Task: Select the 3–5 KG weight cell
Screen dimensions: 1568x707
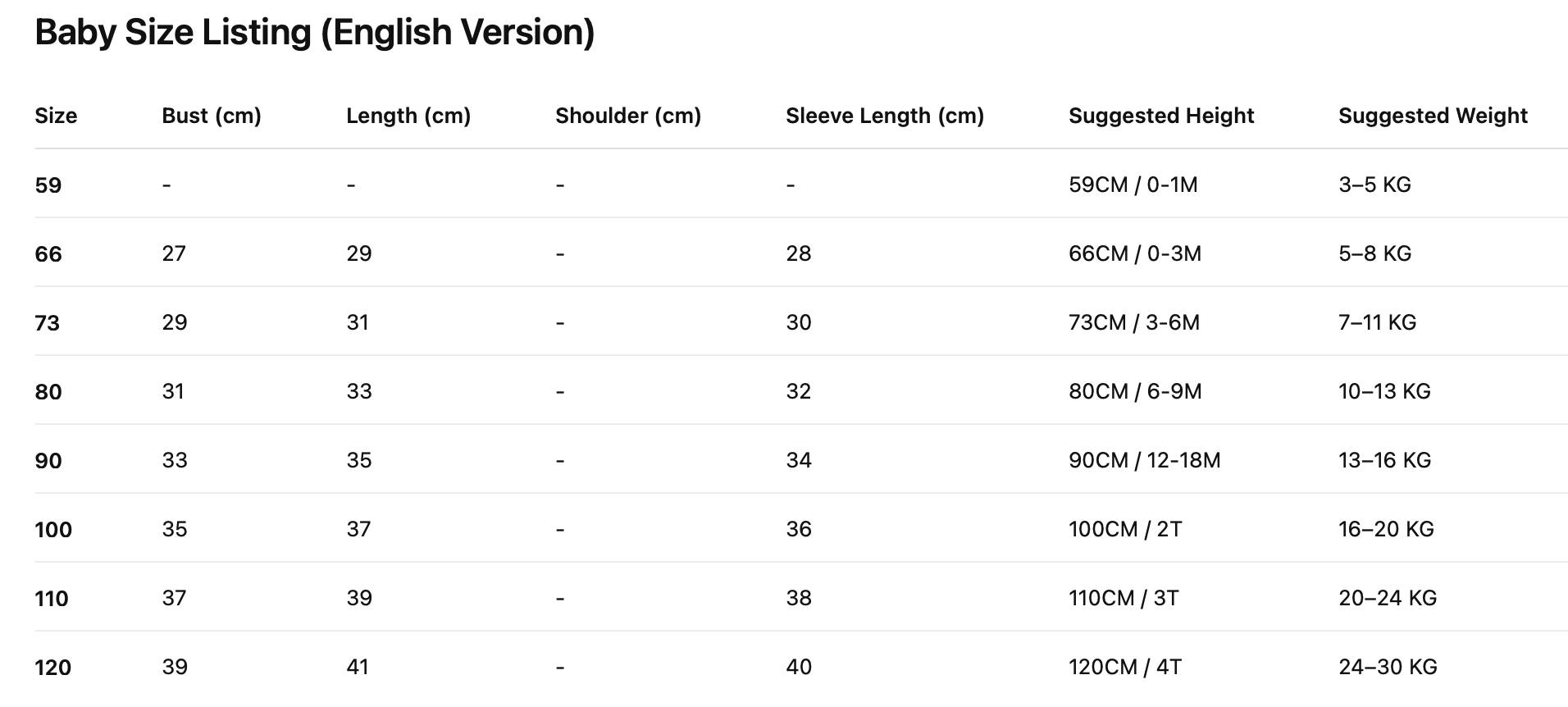Action: click(x=1374, y=185)
